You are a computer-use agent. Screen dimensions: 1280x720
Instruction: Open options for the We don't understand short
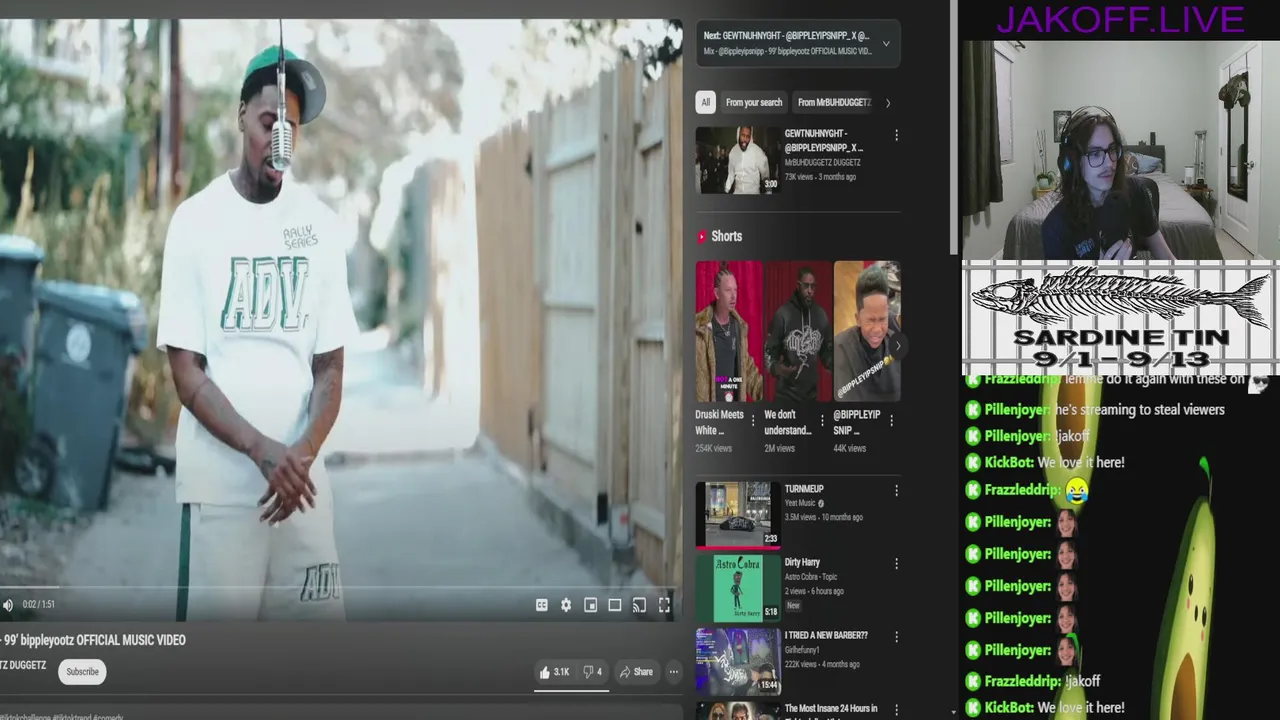tap(822, 421)
